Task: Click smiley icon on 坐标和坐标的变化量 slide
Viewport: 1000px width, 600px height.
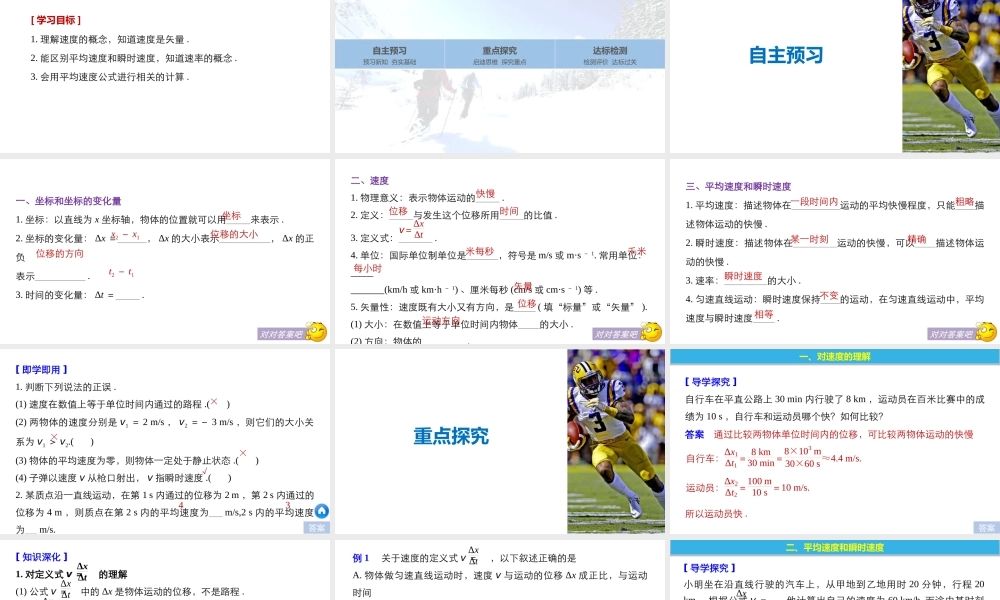Action: tap(317, 332)
